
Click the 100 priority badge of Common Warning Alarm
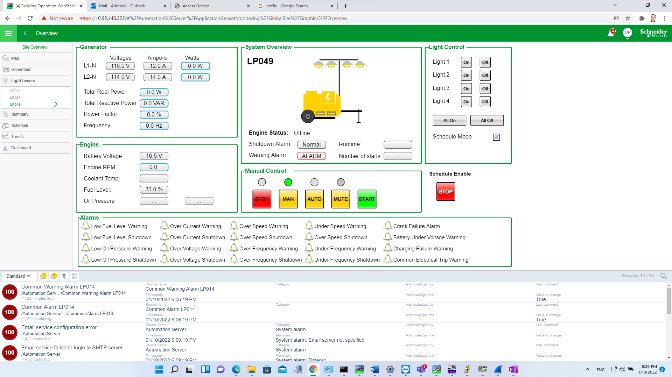point(9,292)
